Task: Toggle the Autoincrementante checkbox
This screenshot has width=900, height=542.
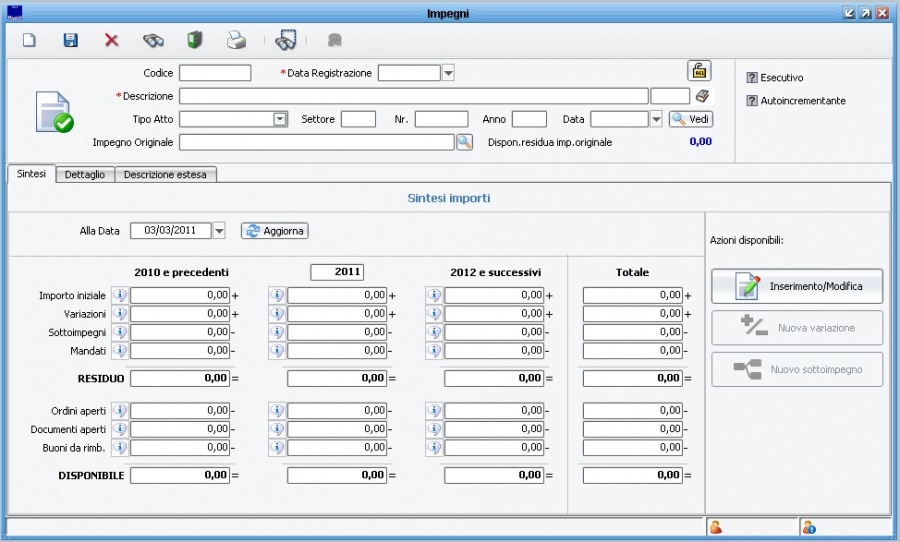Action: pyautogui.click(x=752, y=101)
